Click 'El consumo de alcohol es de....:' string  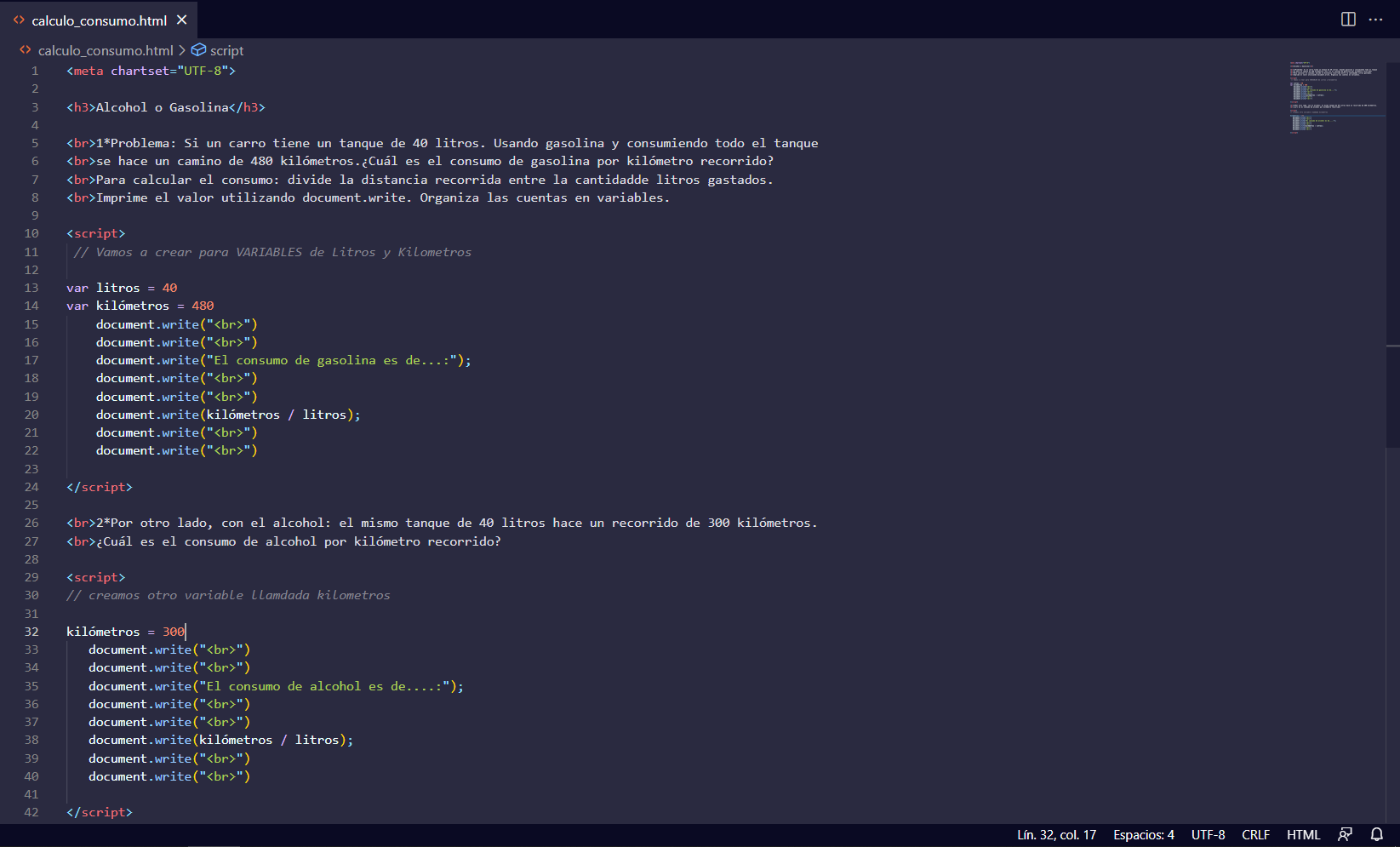click(325, 686)
